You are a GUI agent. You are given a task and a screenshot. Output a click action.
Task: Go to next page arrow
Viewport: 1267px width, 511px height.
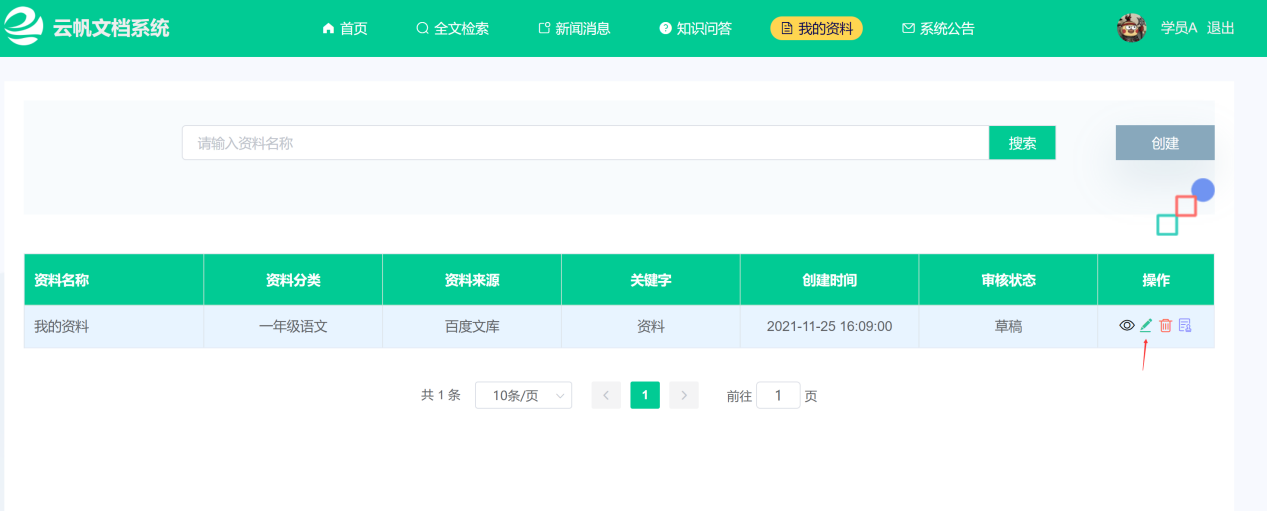tap(684, 396)
